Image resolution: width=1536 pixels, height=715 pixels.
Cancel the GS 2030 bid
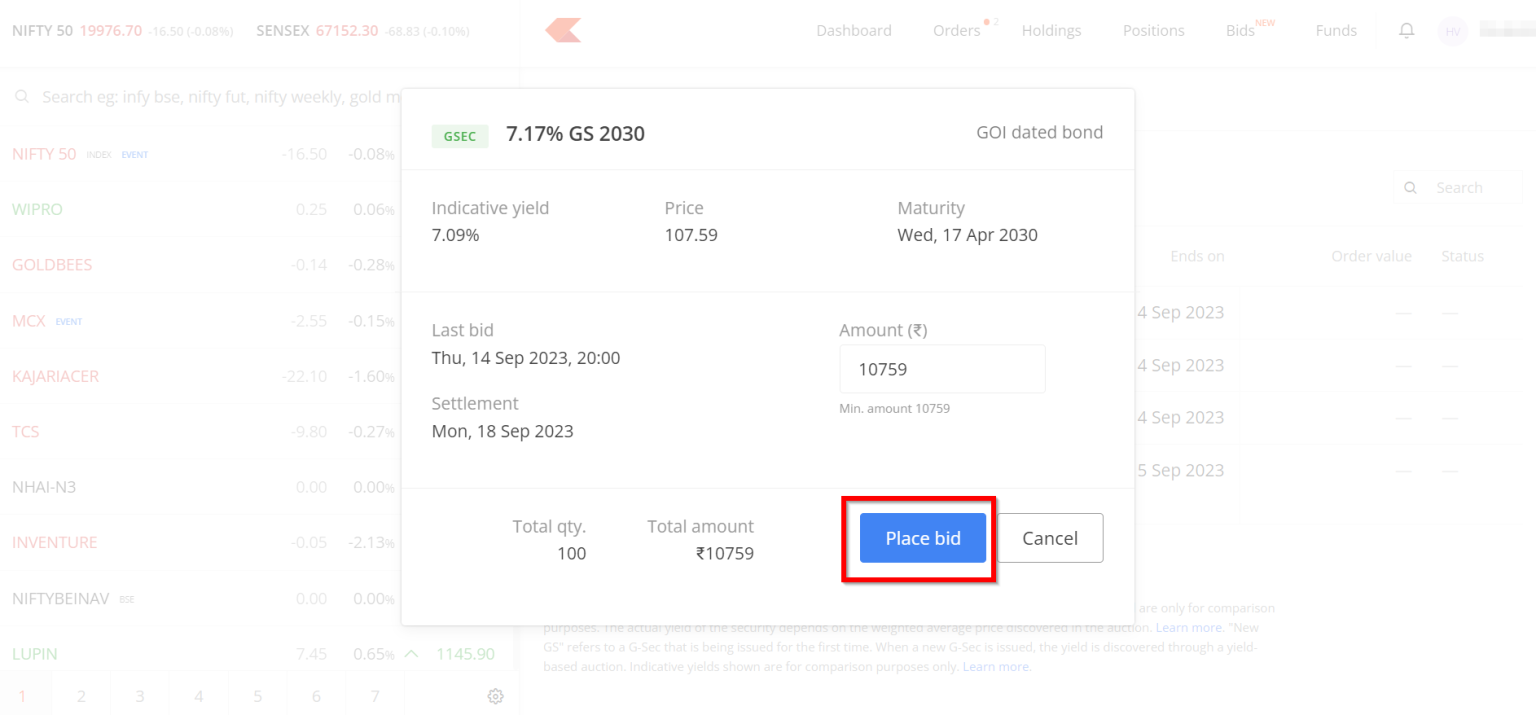coord(1050,538)
